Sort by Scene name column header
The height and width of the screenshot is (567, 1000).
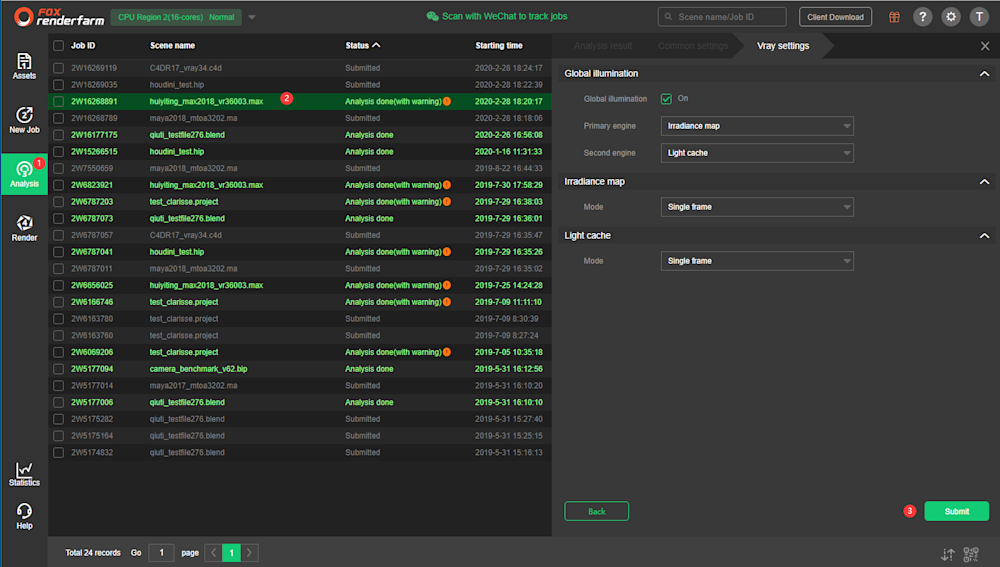tap(172, 45)
